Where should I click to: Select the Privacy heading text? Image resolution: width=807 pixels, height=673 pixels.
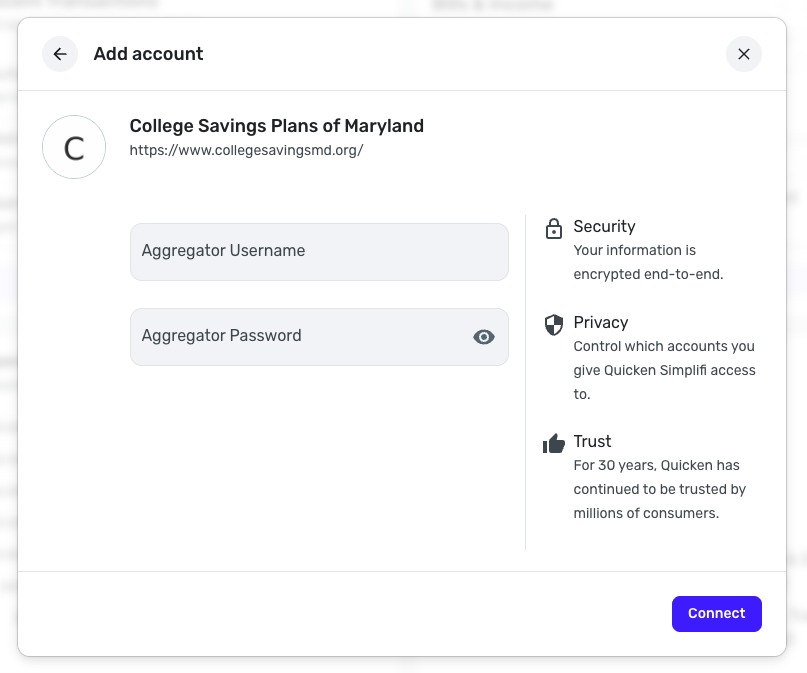pos(600,323)
